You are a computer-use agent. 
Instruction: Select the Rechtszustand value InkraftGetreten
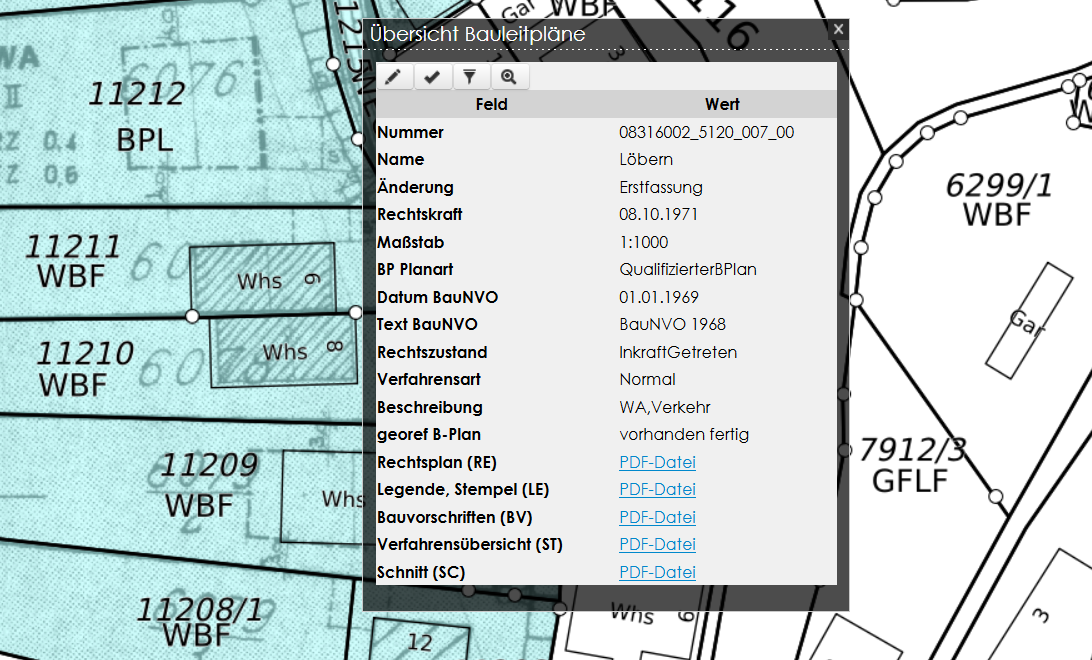tap(678, 352)
